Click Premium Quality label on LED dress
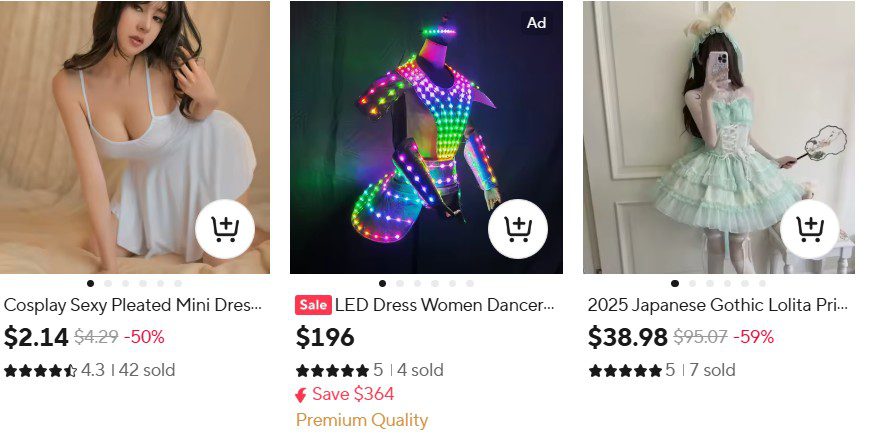Viewport: 871px width, 435px height. point(362,420)
